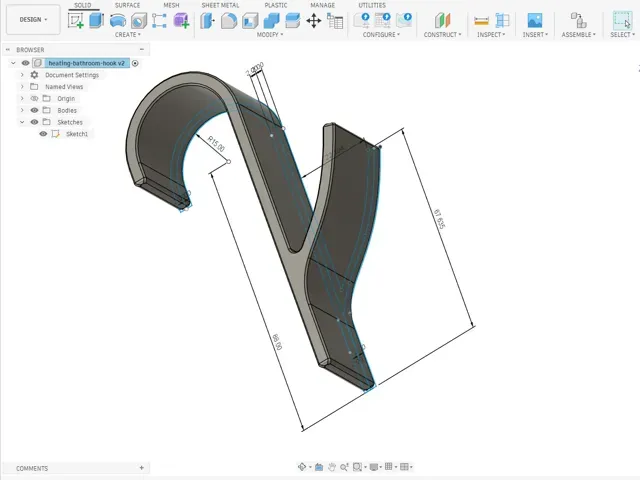Click the Offset Face tool icon
The image size is (640, 480).
coord(292,20)
